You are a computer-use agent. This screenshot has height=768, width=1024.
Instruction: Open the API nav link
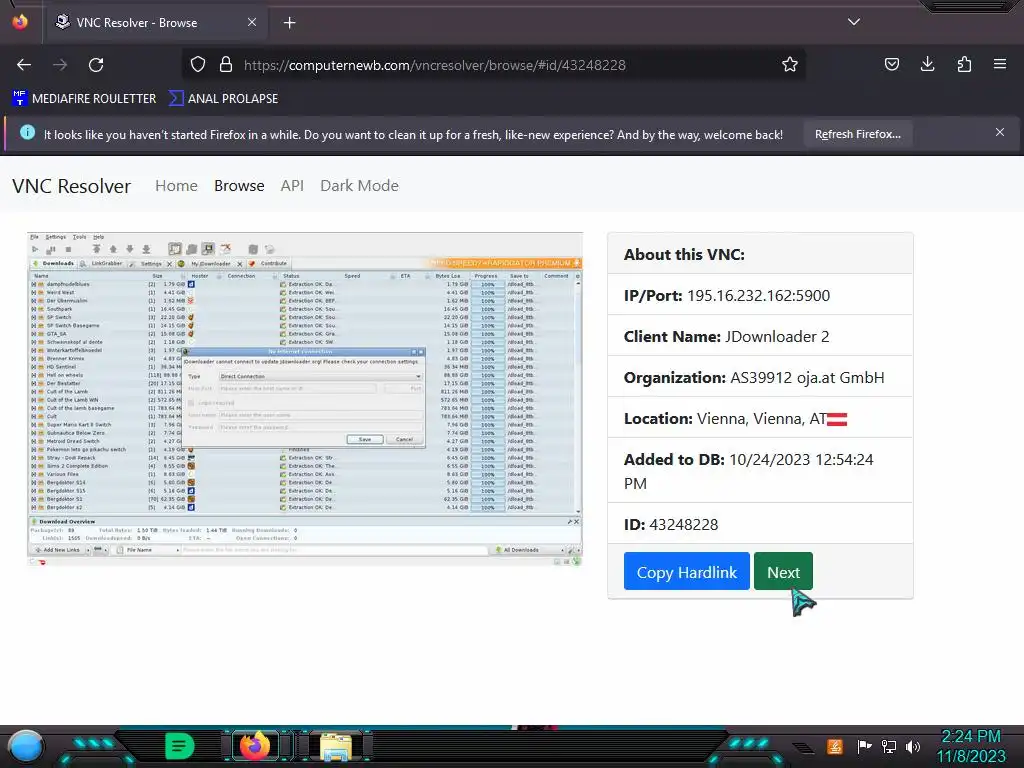292,186
